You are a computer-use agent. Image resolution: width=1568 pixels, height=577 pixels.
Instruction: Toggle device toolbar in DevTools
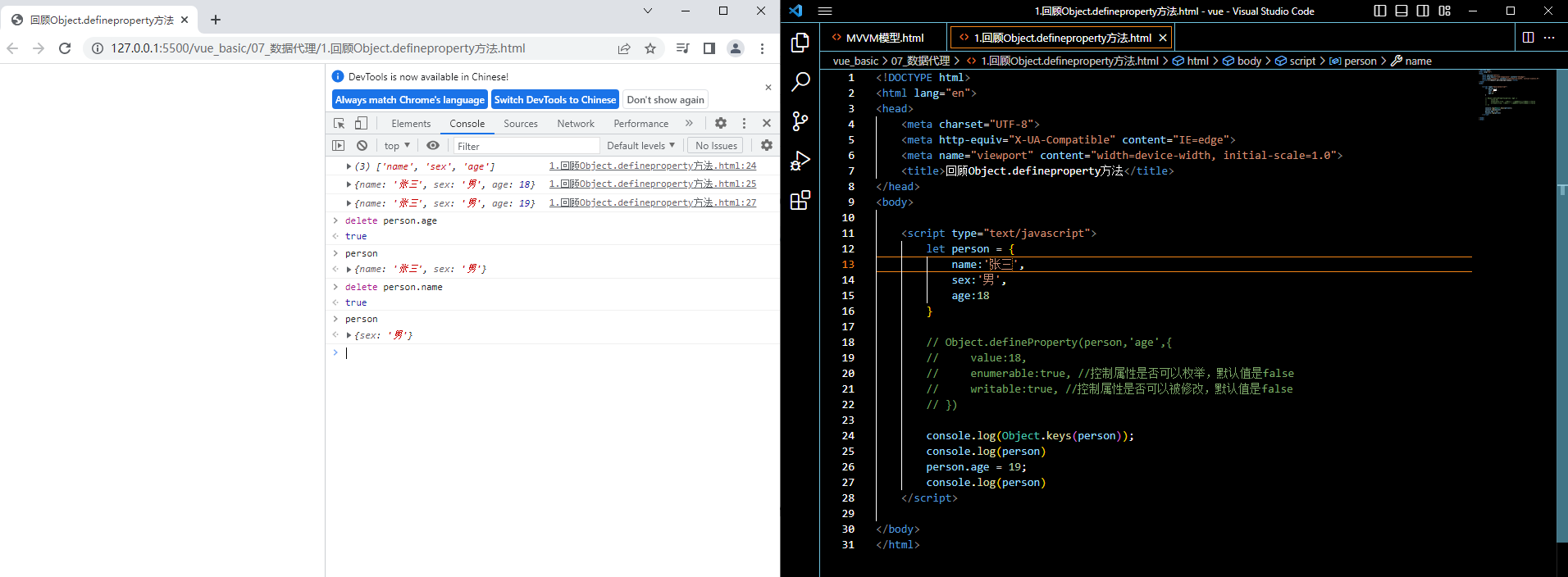click(x=361, y=123)
